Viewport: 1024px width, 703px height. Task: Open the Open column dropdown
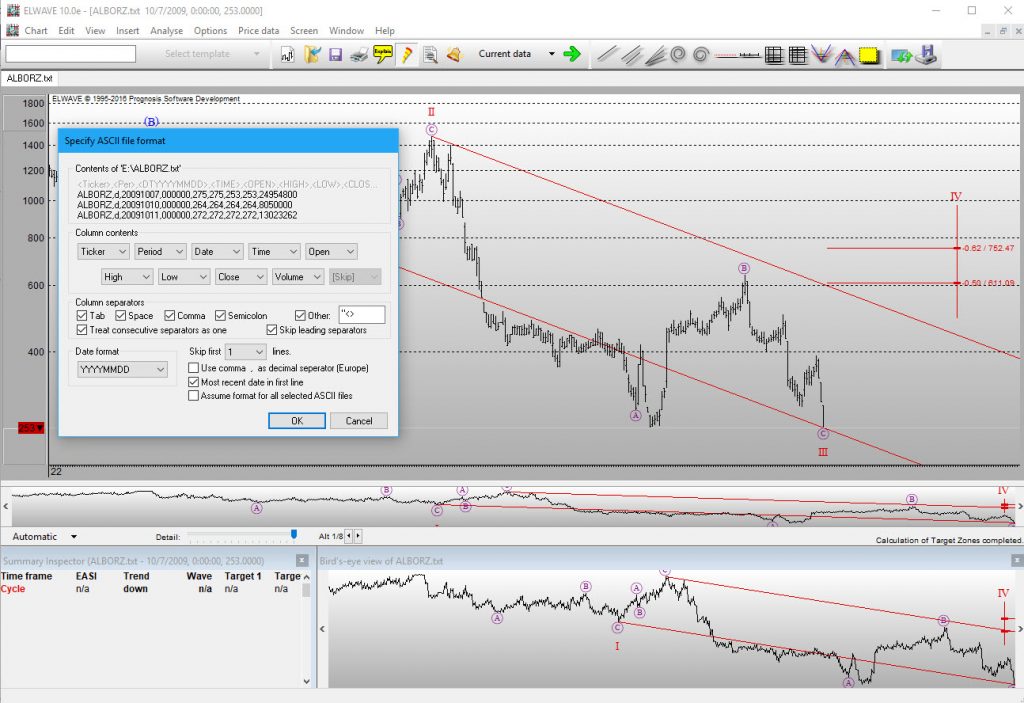[332, 252]
